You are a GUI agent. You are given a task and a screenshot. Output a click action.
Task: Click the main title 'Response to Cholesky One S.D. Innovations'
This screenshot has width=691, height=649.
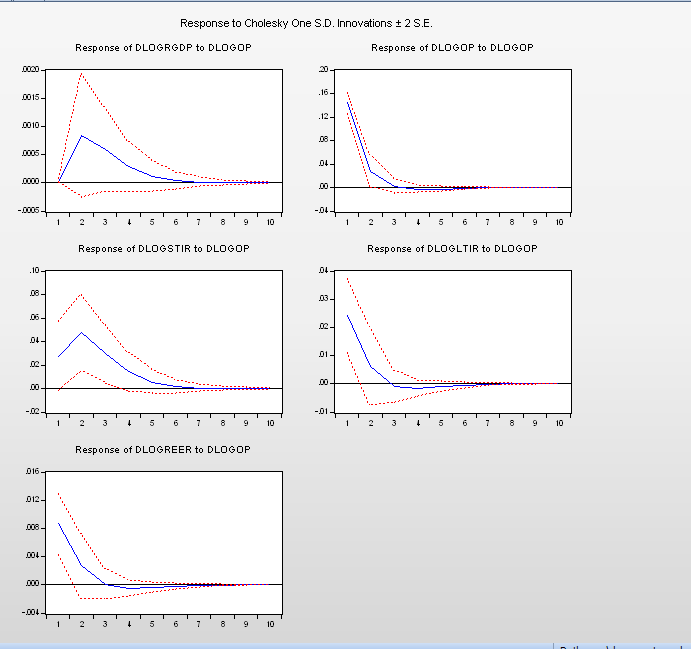[x=306, y=23]
